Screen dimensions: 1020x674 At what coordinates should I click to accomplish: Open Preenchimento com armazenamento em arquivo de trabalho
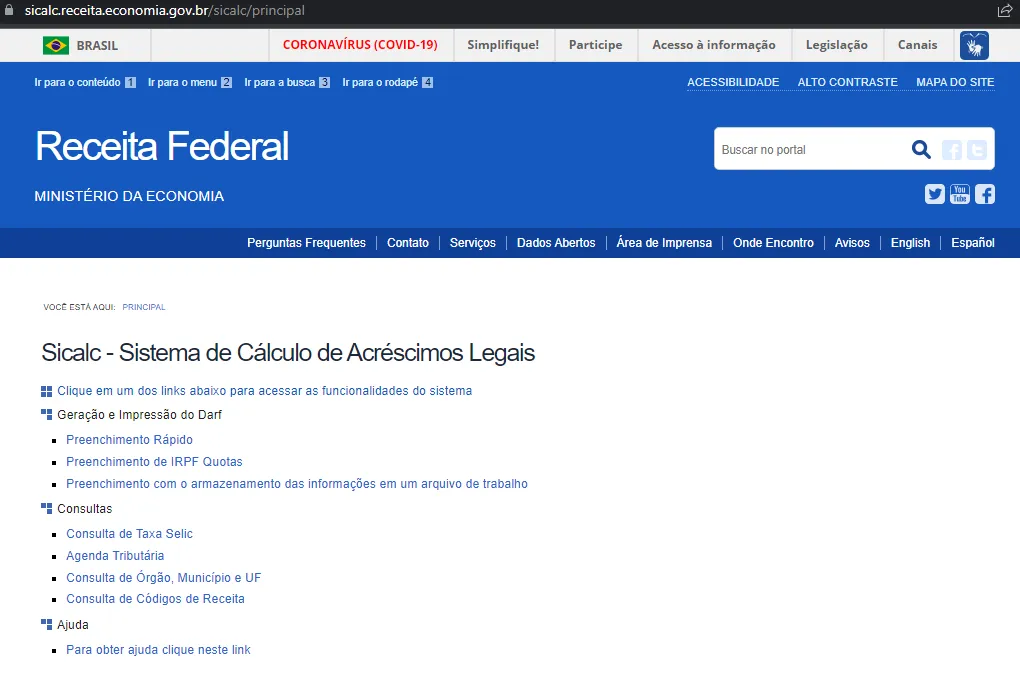[x=297, y=484]
